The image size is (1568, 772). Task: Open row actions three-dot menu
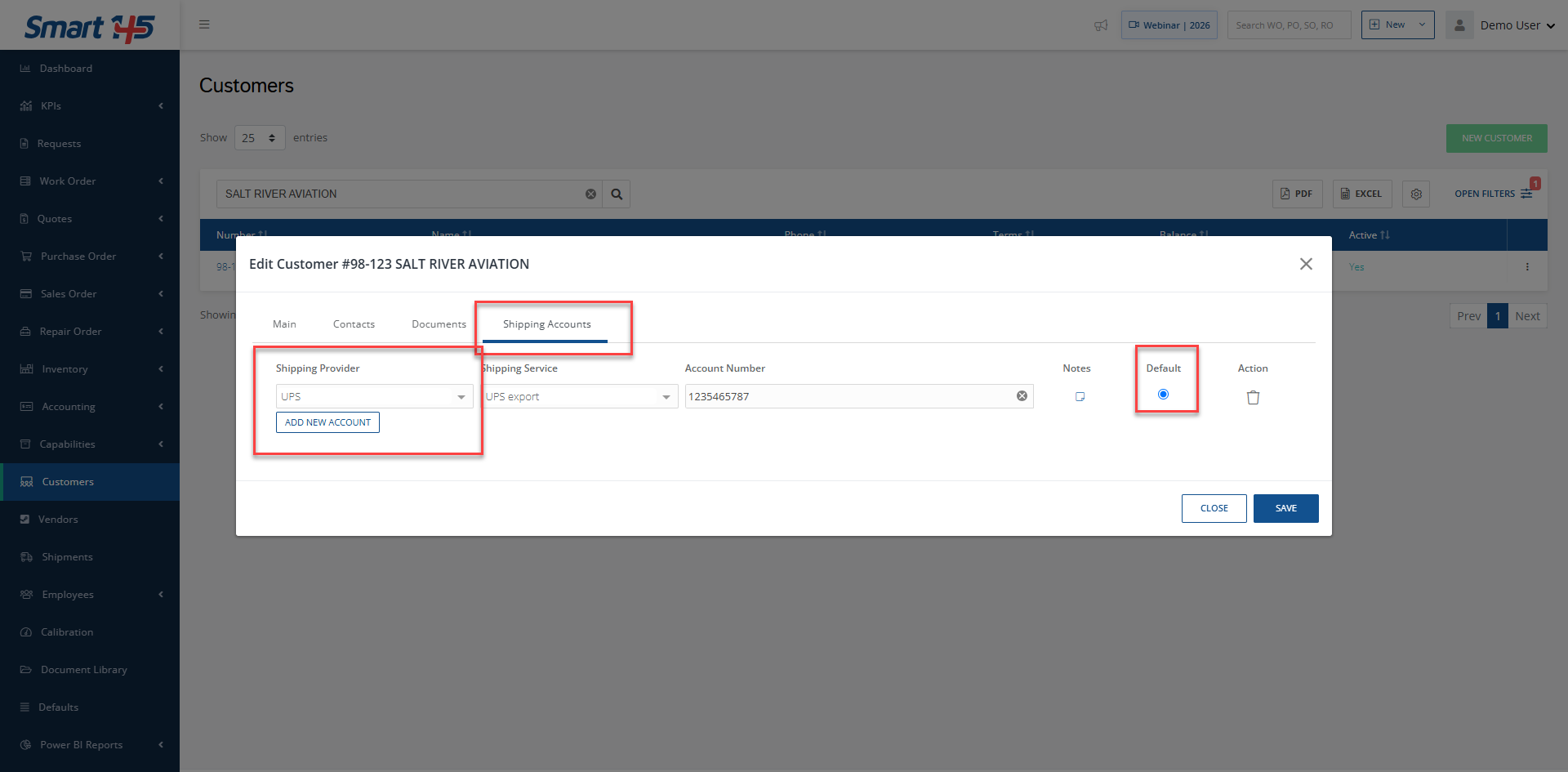pos(1527,267)
